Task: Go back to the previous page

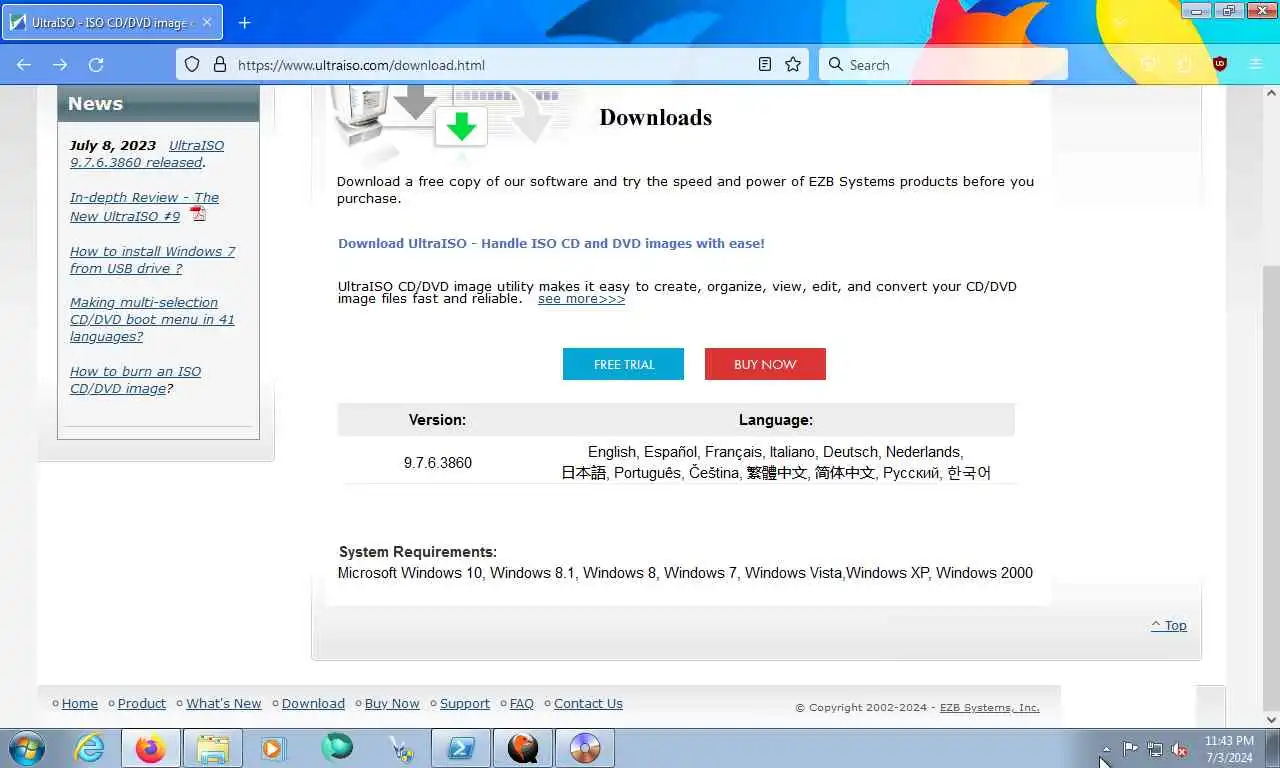Action: pos(24,64)
